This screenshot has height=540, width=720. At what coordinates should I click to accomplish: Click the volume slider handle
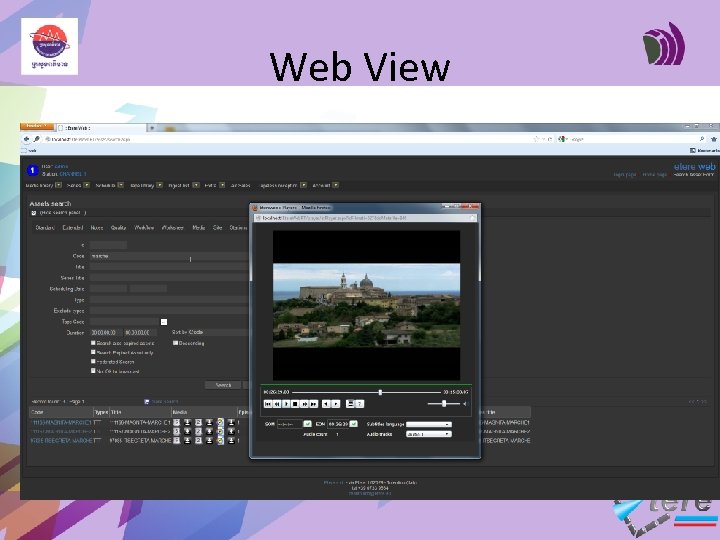[x=444, y=404]
